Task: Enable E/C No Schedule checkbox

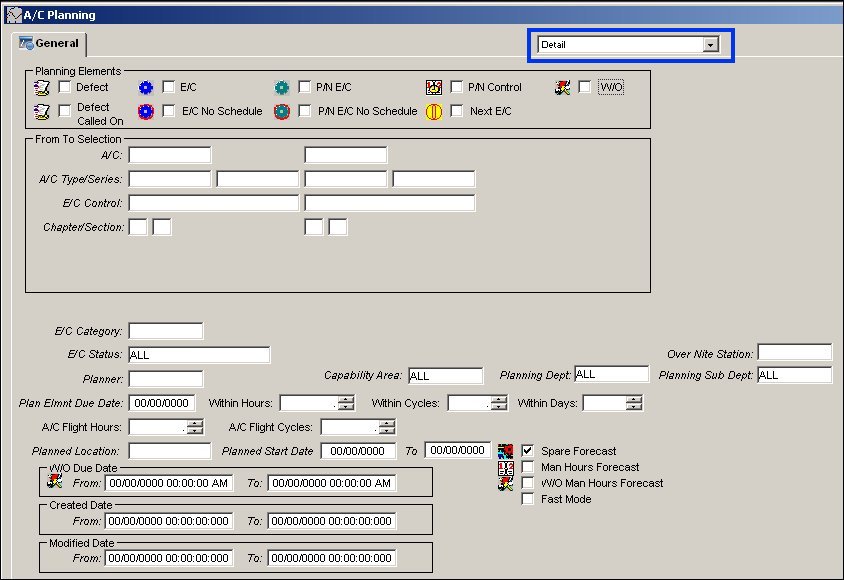Action: point(168,111)
